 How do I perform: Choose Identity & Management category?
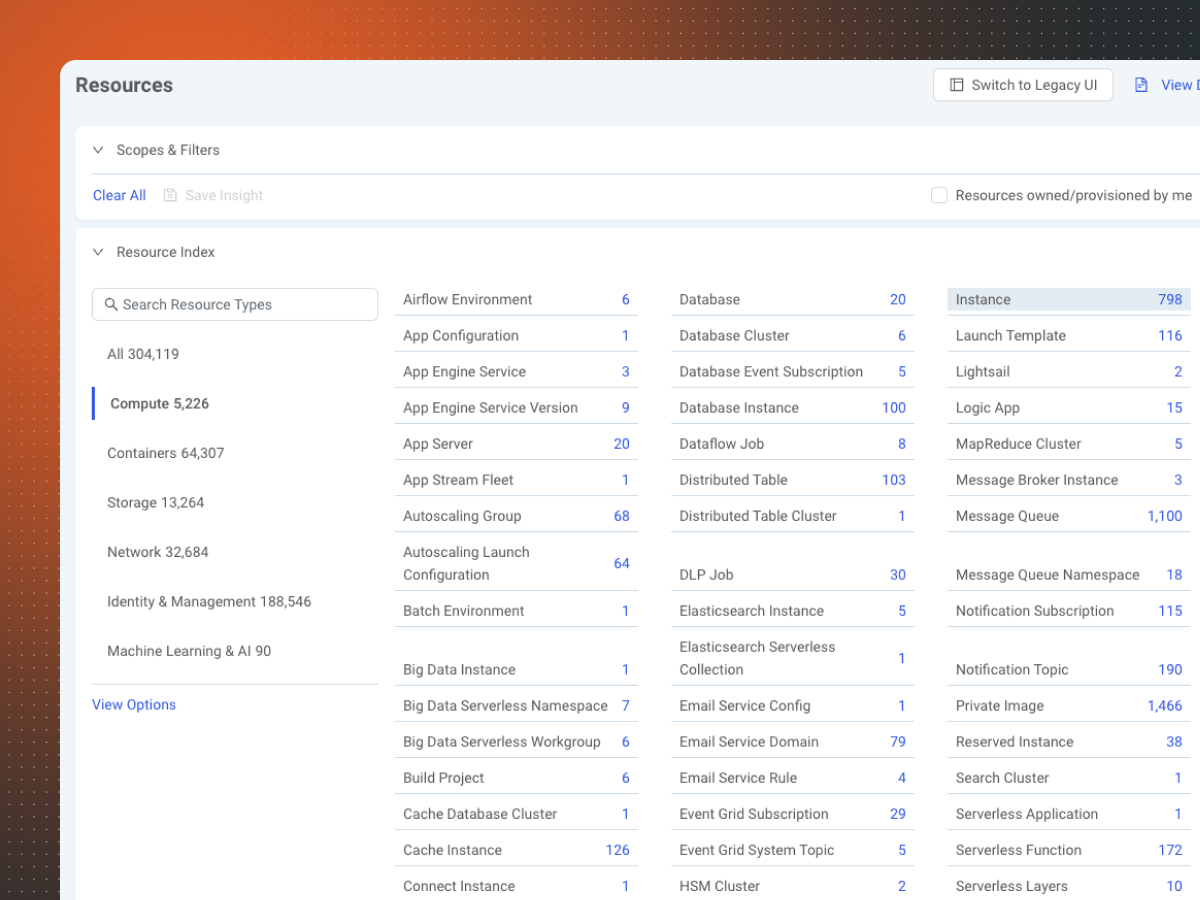209,602
